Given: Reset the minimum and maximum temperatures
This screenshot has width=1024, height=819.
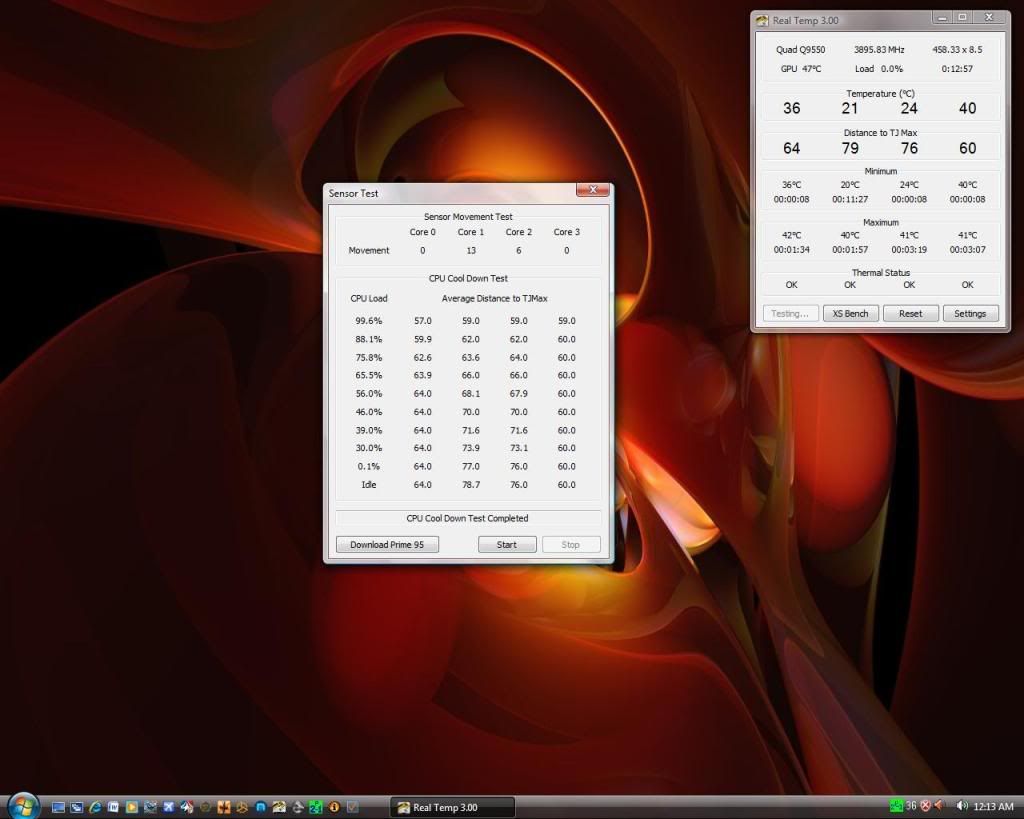Looking at the screenshot, I should coord(910,313).
